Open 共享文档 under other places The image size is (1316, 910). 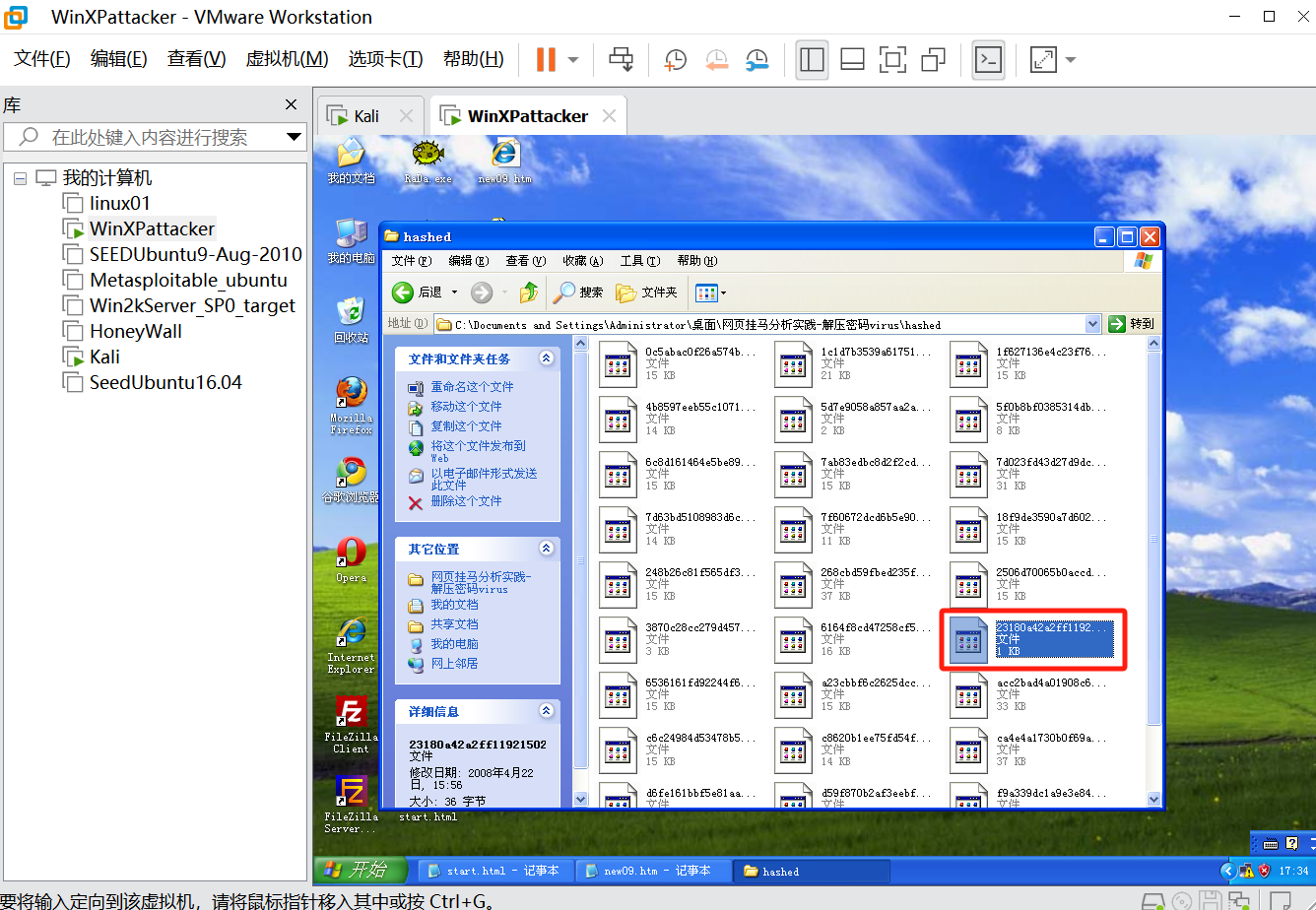click(454, 624)
